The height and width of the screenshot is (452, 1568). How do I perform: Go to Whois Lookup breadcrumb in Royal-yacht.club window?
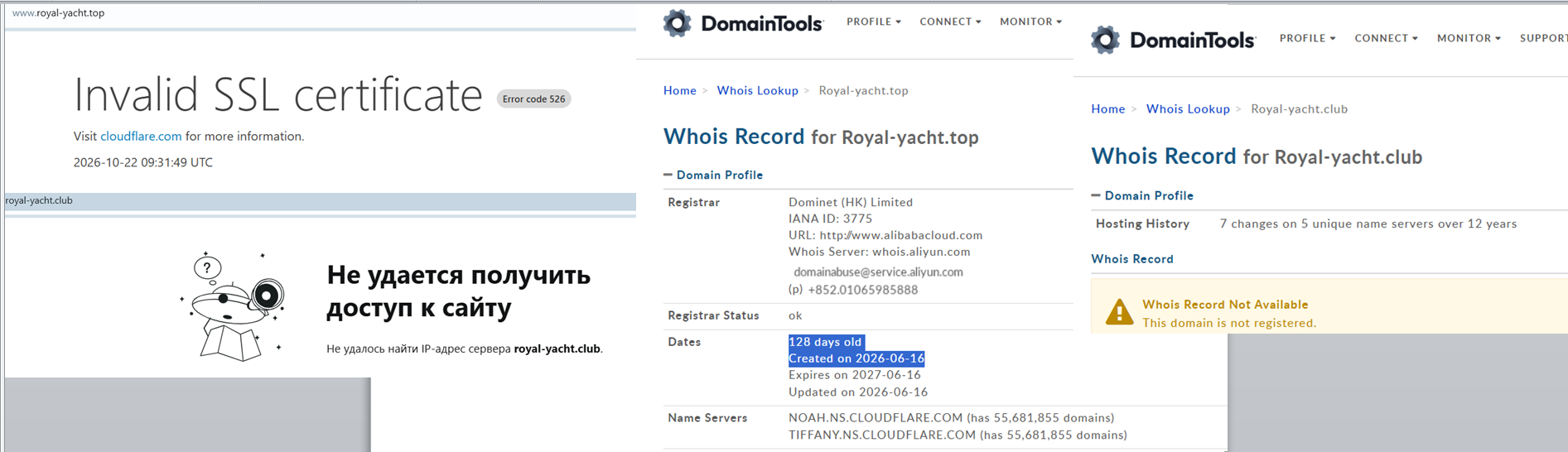click(x=1188, y=108)
